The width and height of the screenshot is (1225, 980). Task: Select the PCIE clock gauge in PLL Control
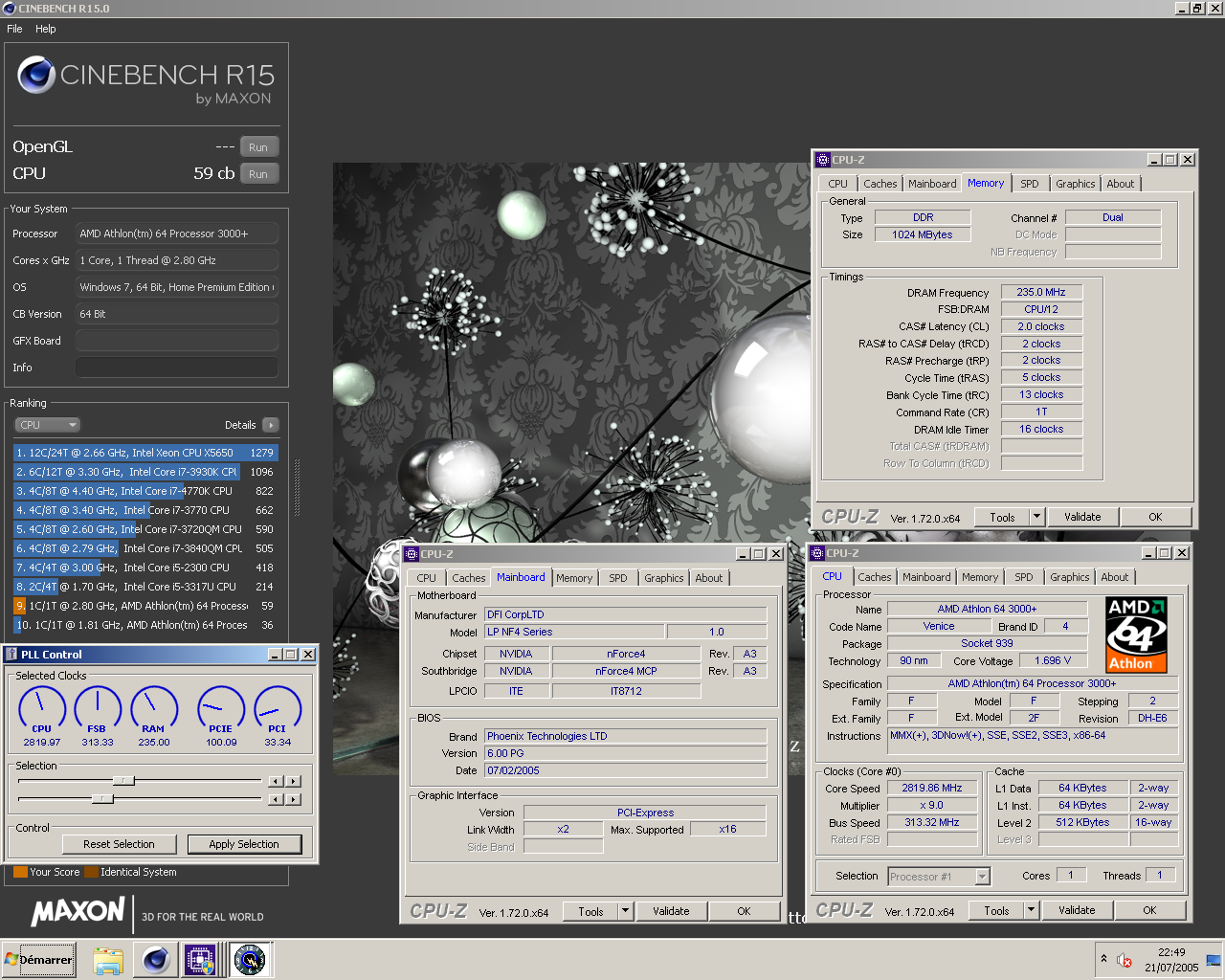click(x=221, y=709)
